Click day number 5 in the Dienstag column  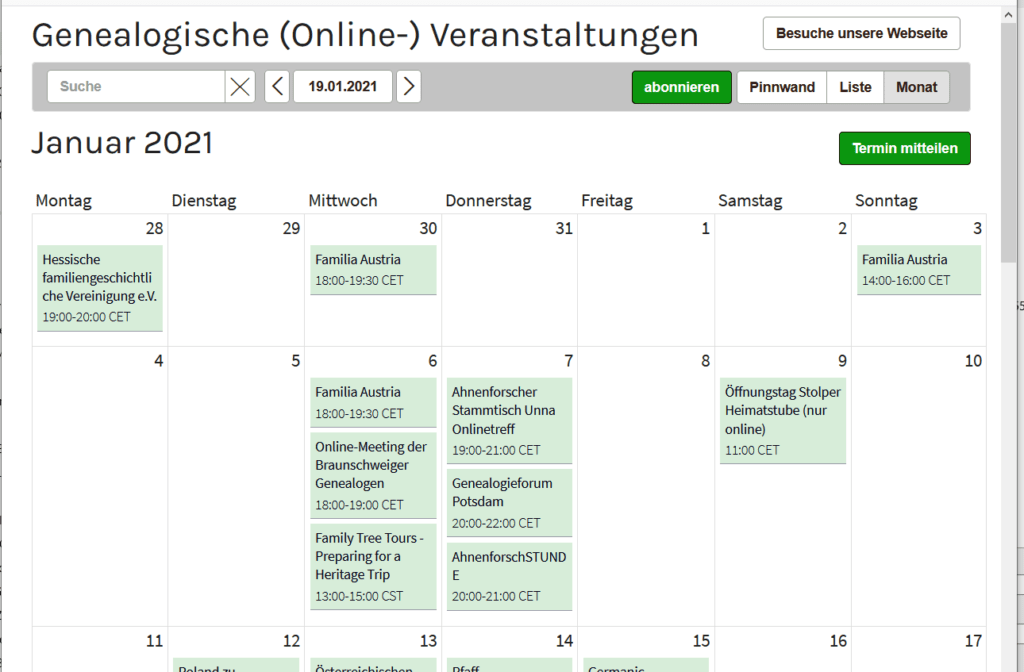click(296, 361)
